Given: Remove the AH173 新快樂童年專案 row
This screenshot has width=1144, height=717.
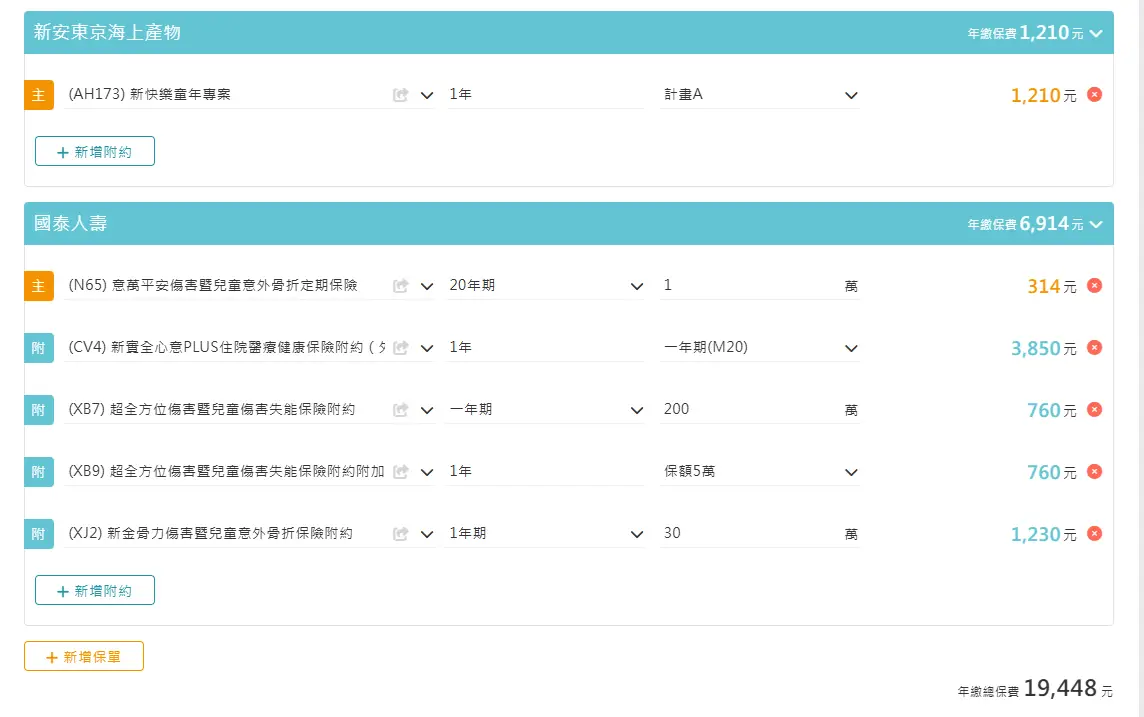Looking at the screenshot, I should tap(1094, 95).
